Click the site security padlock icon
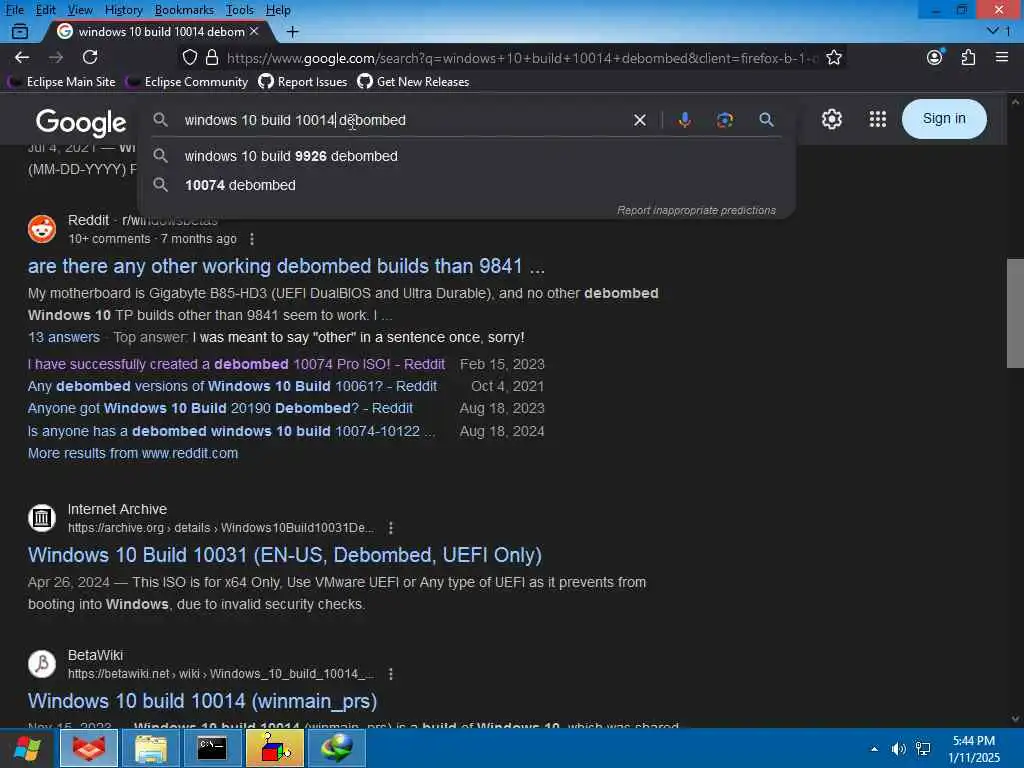The width and height of the screenshot is (1024, 768). 212,57
